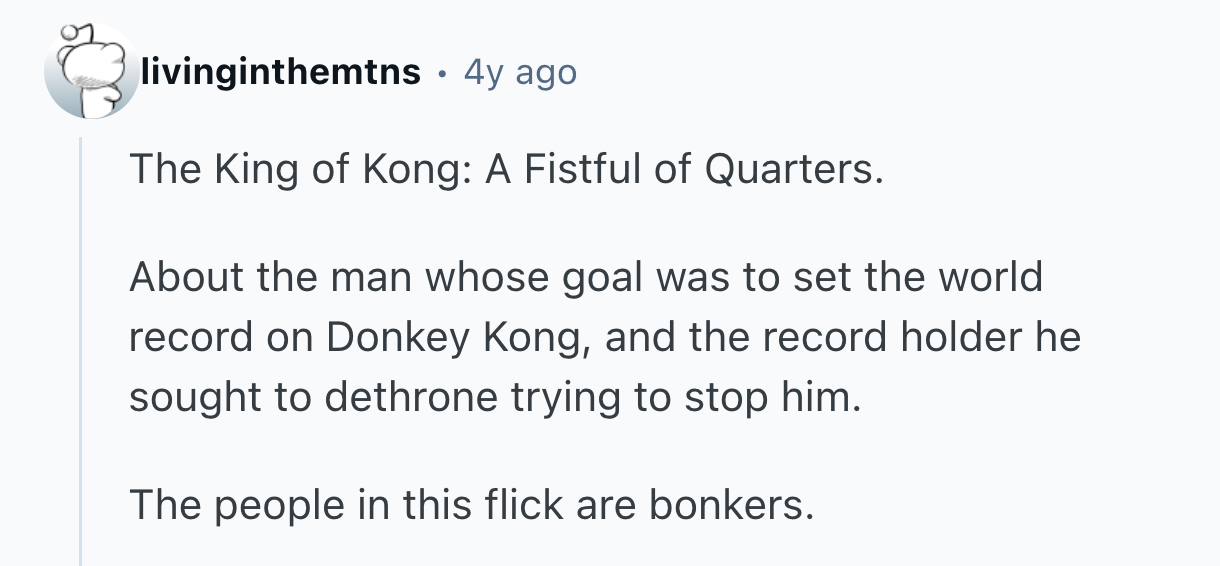1220x566 pixels.
Task: Collapse the comment using the thread line
Action: 82,350
